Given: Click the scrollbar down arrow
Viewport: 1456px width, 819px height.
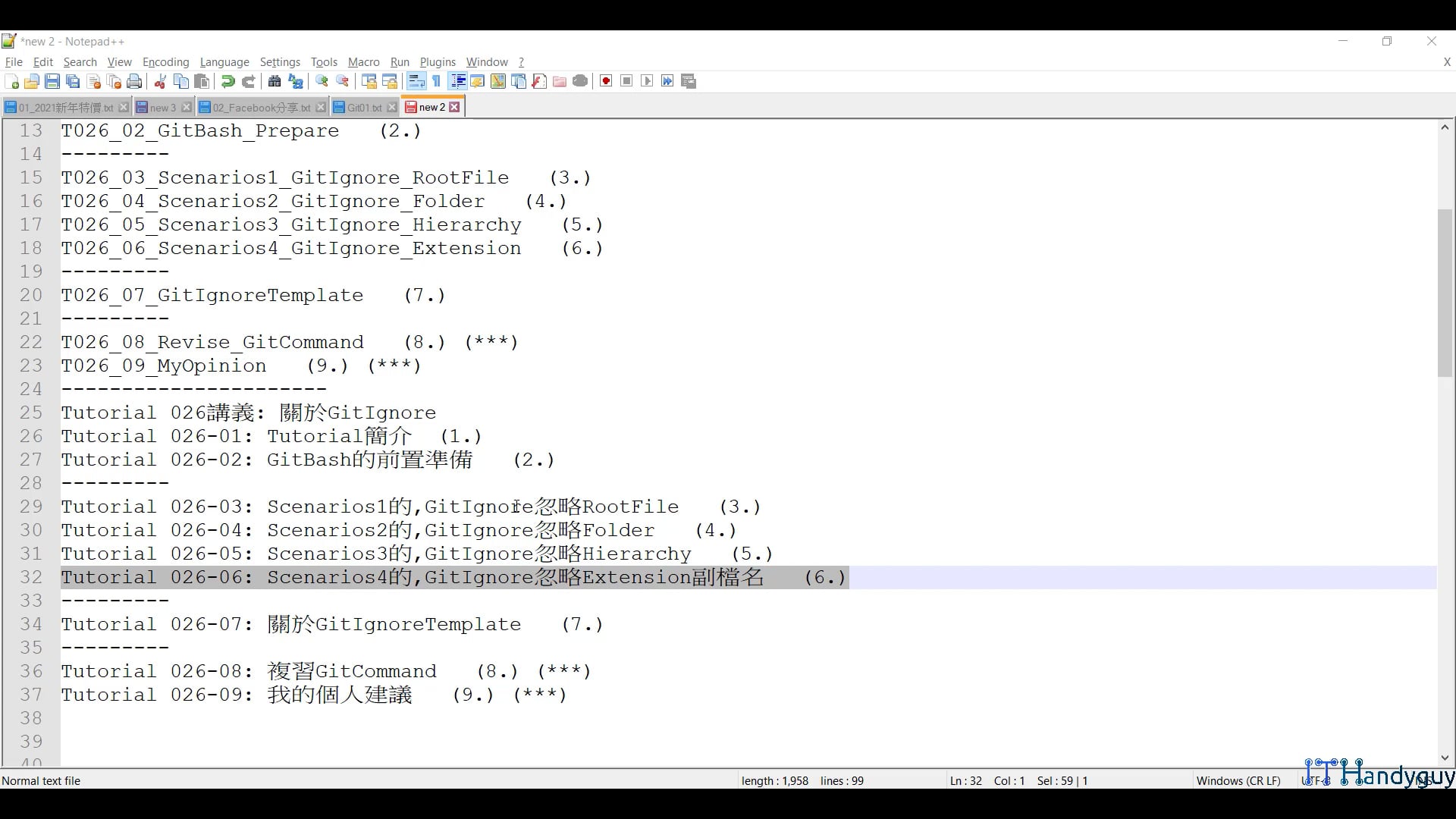Looking at the screenshot, I should [1445, 758].
